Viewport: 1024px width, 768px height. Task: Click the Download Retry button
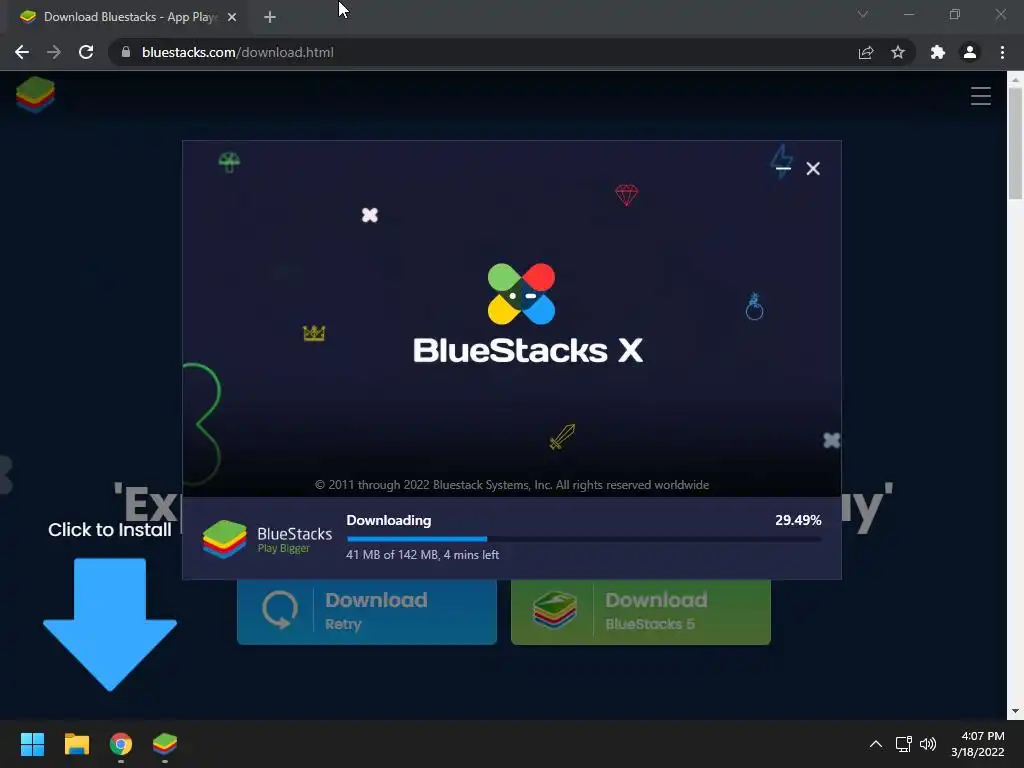367,611
